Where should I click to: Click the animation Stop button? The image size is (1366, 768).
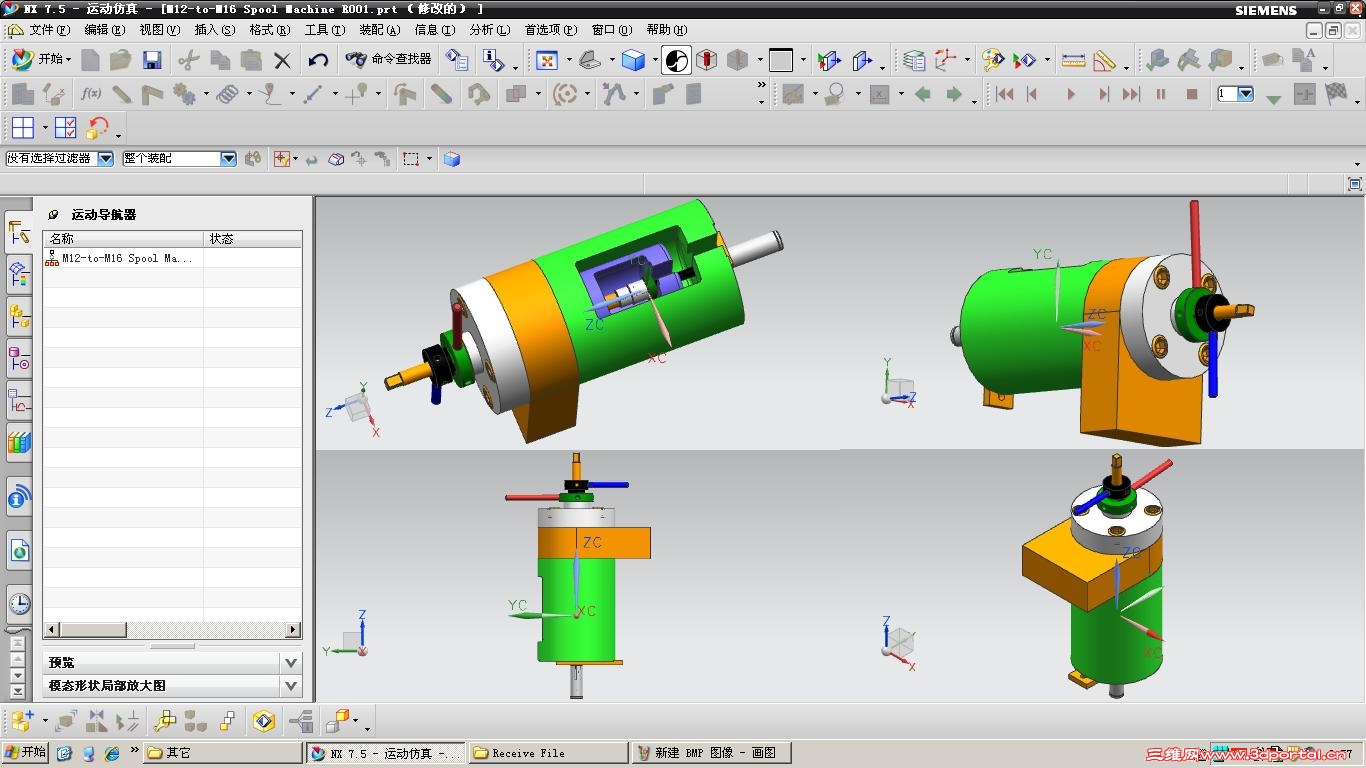pos(1192,94)
